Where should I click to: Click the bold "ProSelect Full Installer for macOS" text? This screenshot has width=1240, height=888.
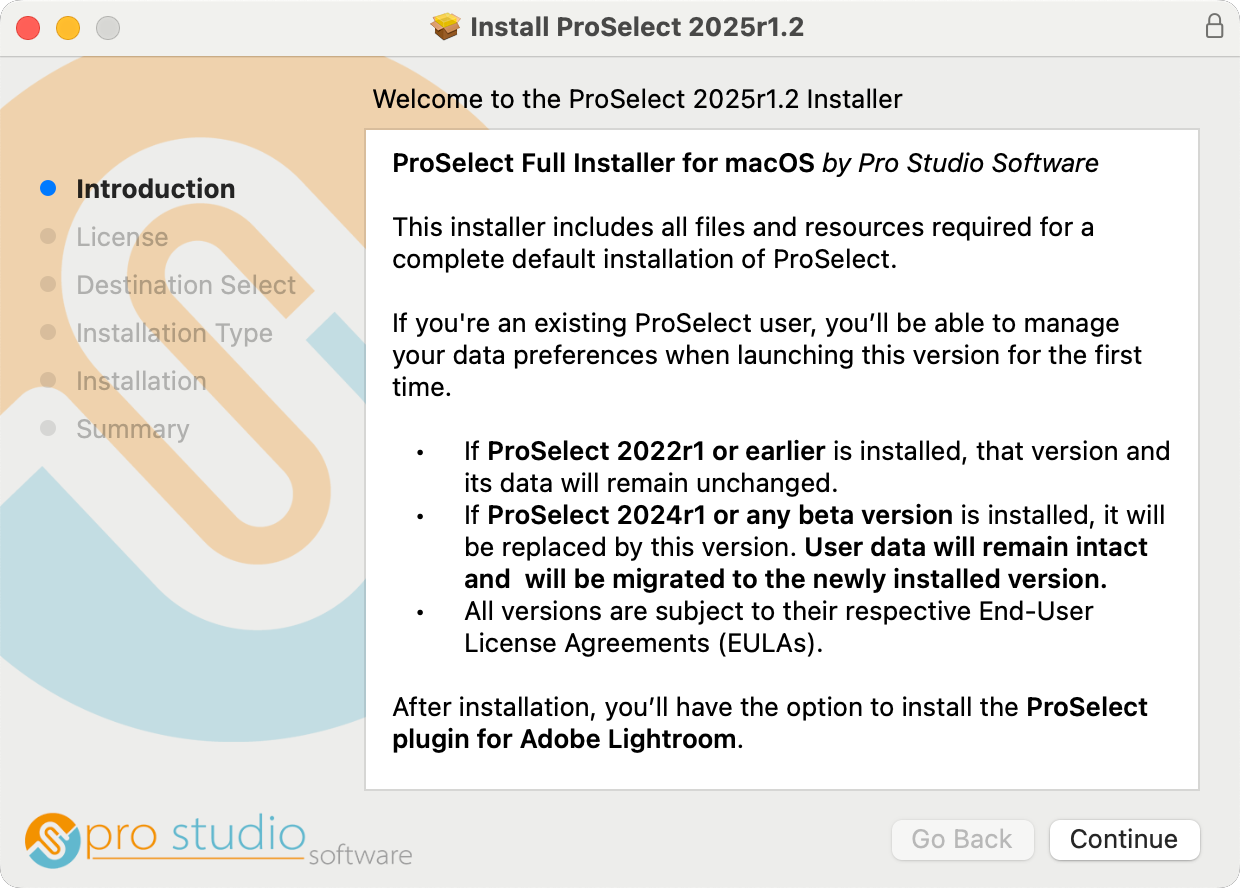(x=603, y=163)
